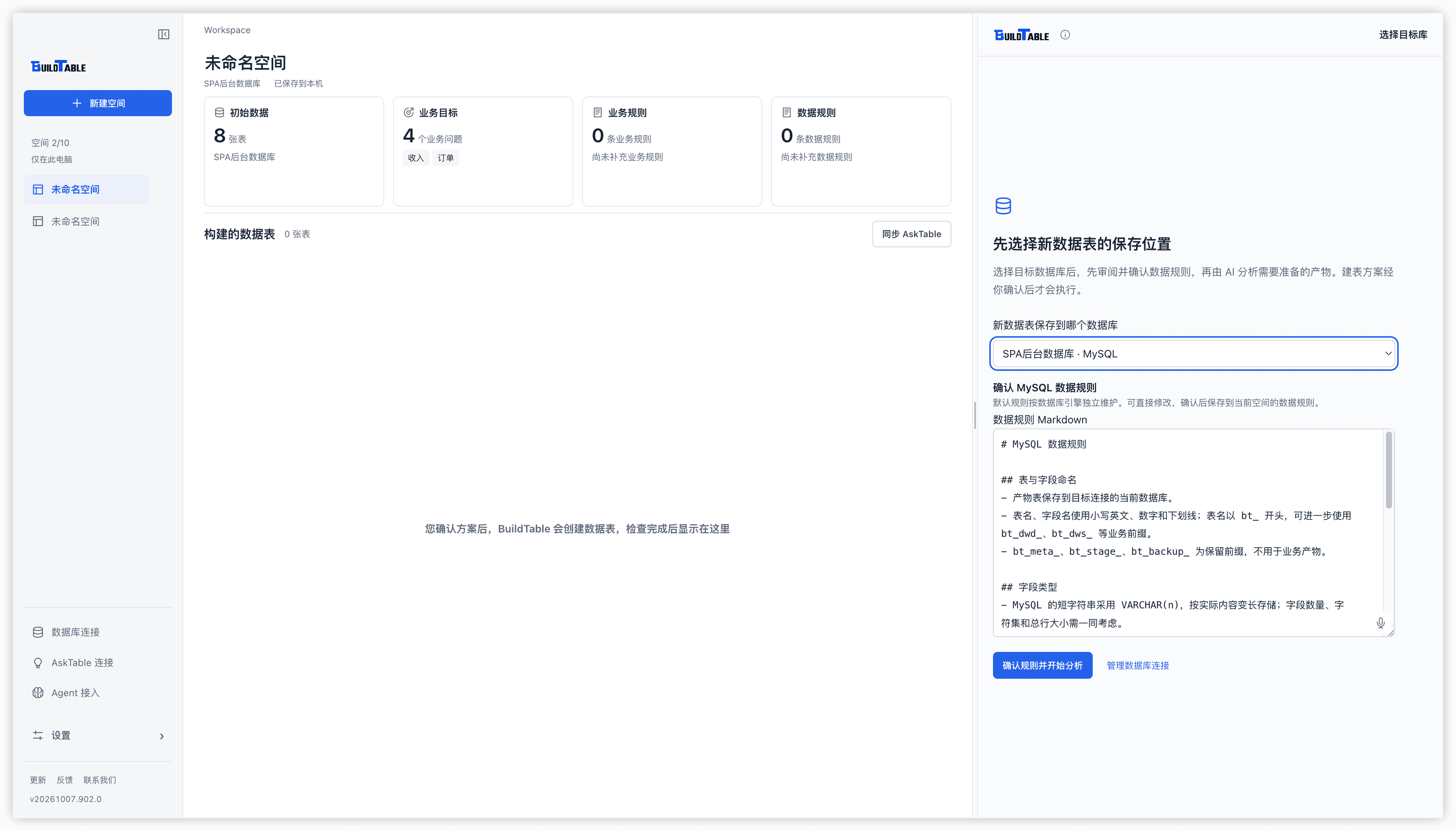Viewport: 1456px width, 831px height.
Task: Click the 同步 AskTable button
Action: coord(911,234)
